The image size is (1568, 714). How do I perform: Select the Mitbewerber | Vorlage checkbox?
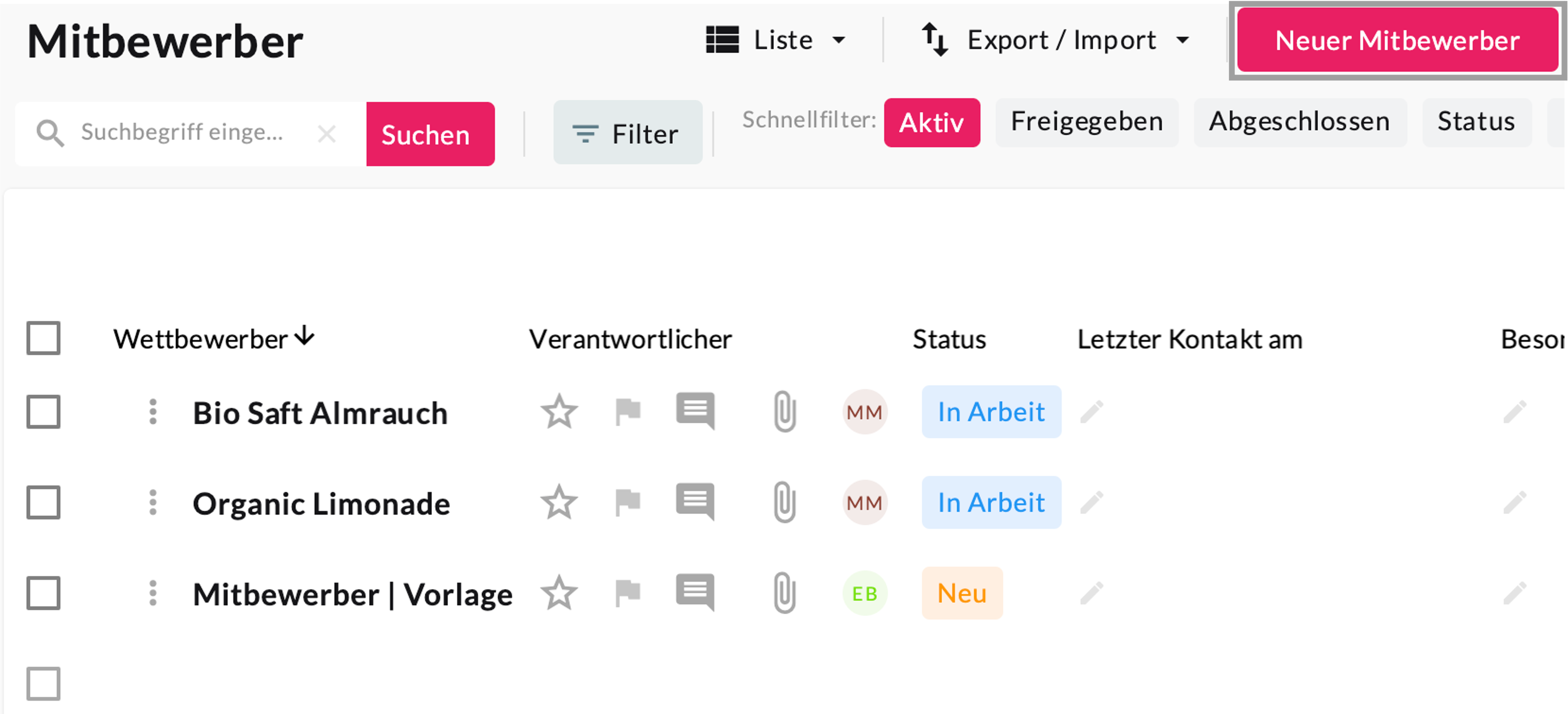click(43, 594)
